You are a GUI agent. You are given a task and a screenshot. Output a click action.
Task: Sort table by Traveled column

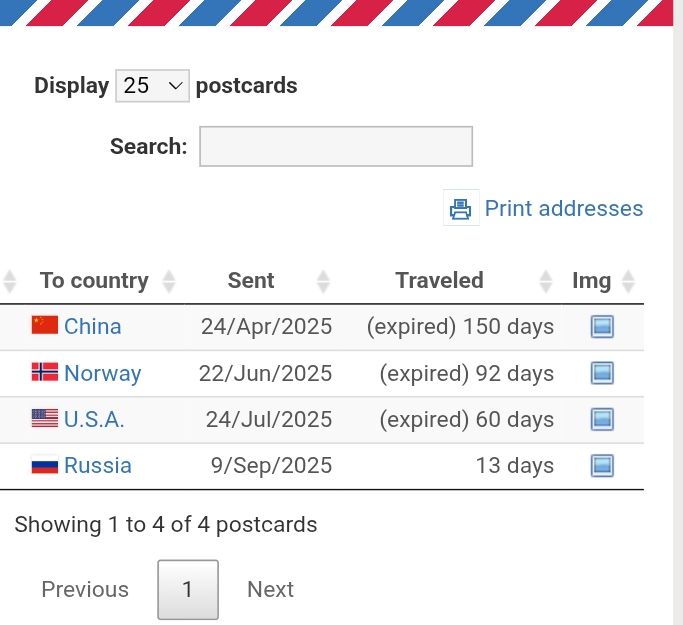439,281
